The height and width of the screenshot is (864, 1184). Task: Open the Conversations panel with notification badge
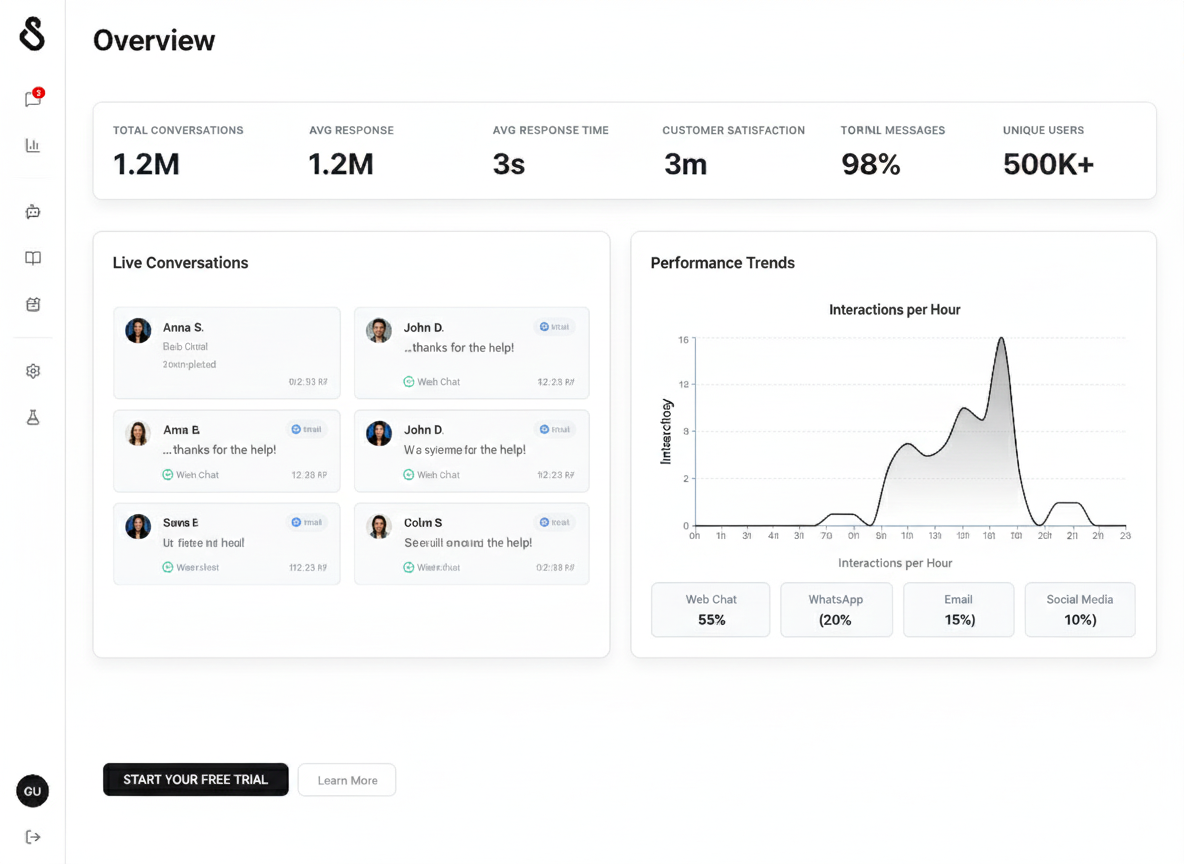click(x=32, y=97)
